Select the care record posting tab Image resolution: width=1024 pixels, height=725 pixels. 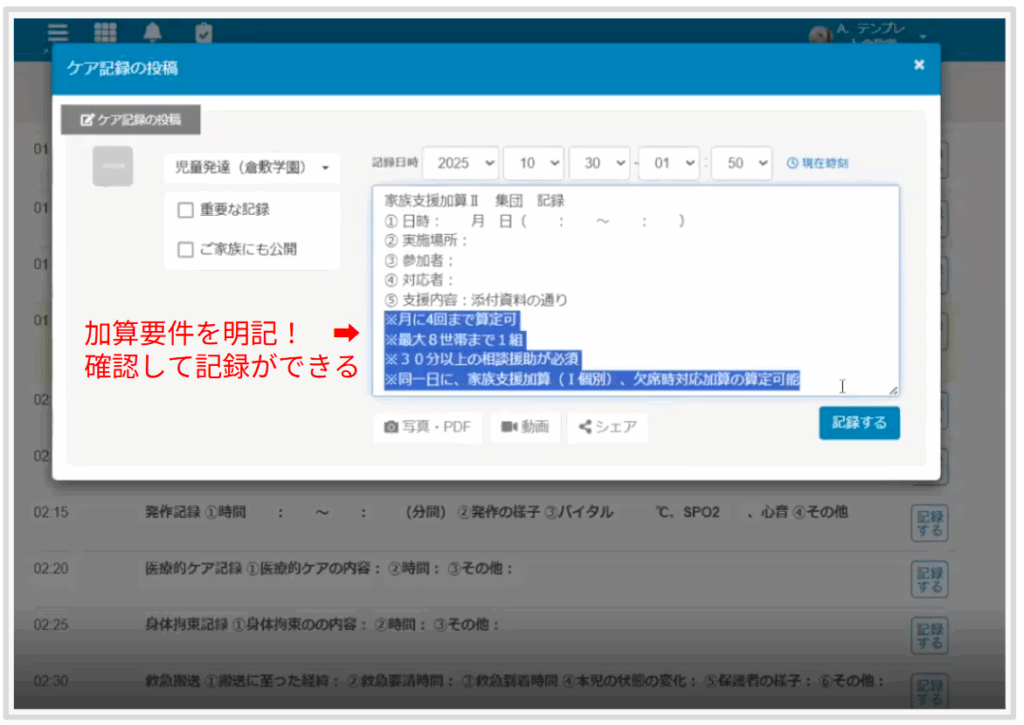[130, 120]
